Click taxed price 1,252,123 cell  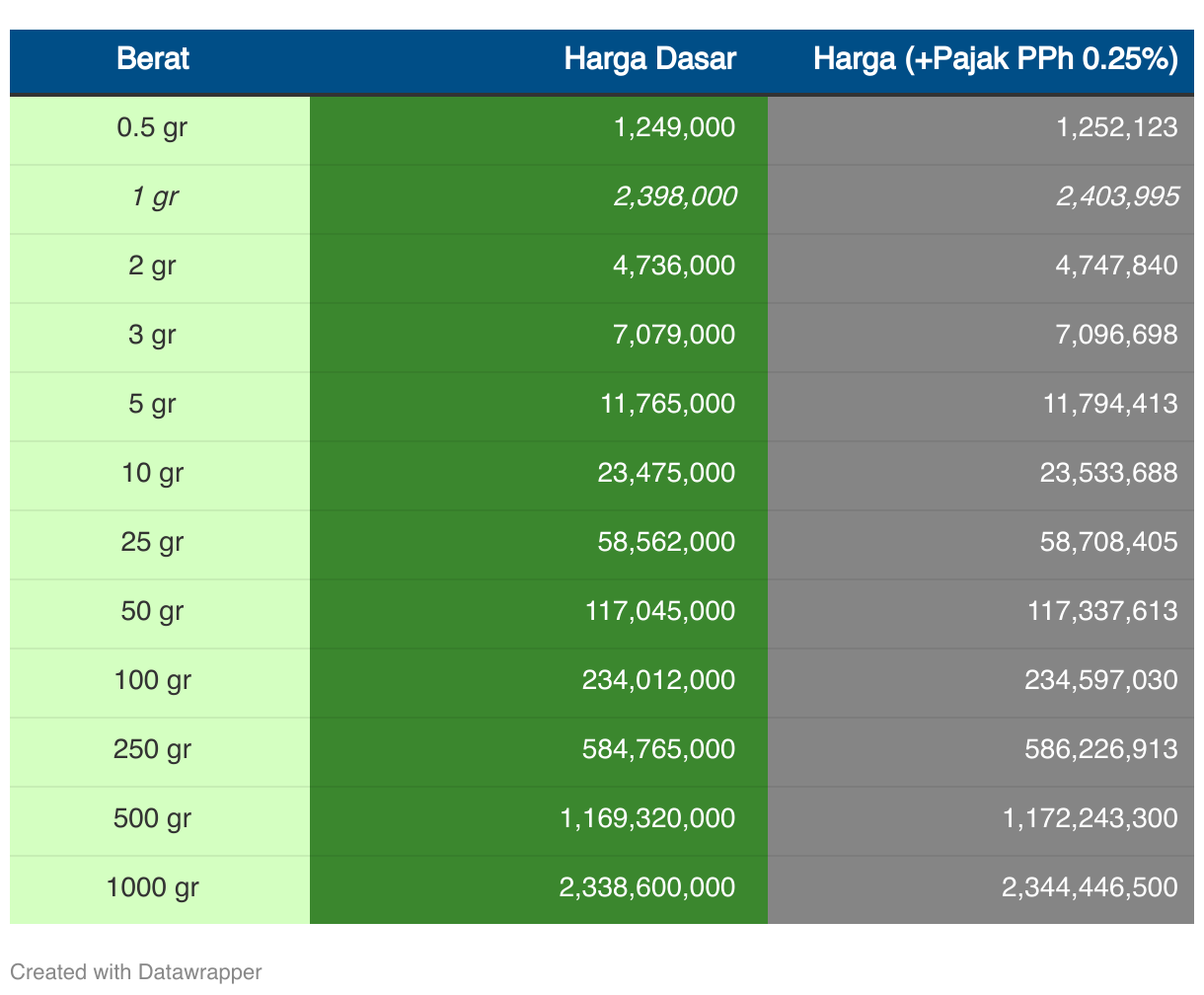[x=981, y=130]
